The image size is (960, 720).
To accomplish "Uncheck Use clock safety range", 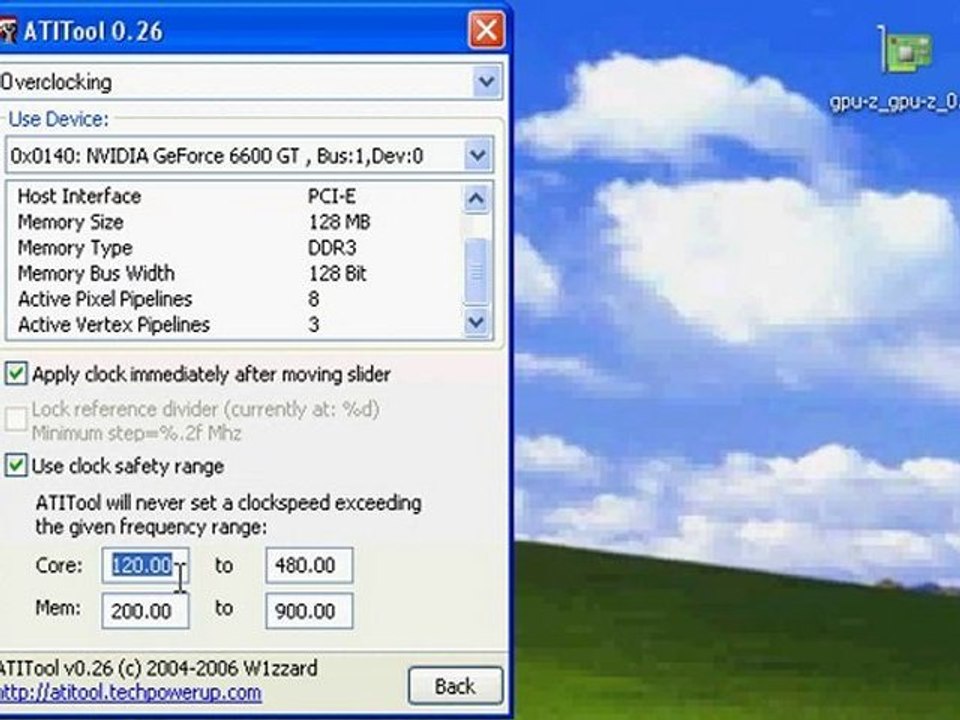I will (x=15, y=465).
